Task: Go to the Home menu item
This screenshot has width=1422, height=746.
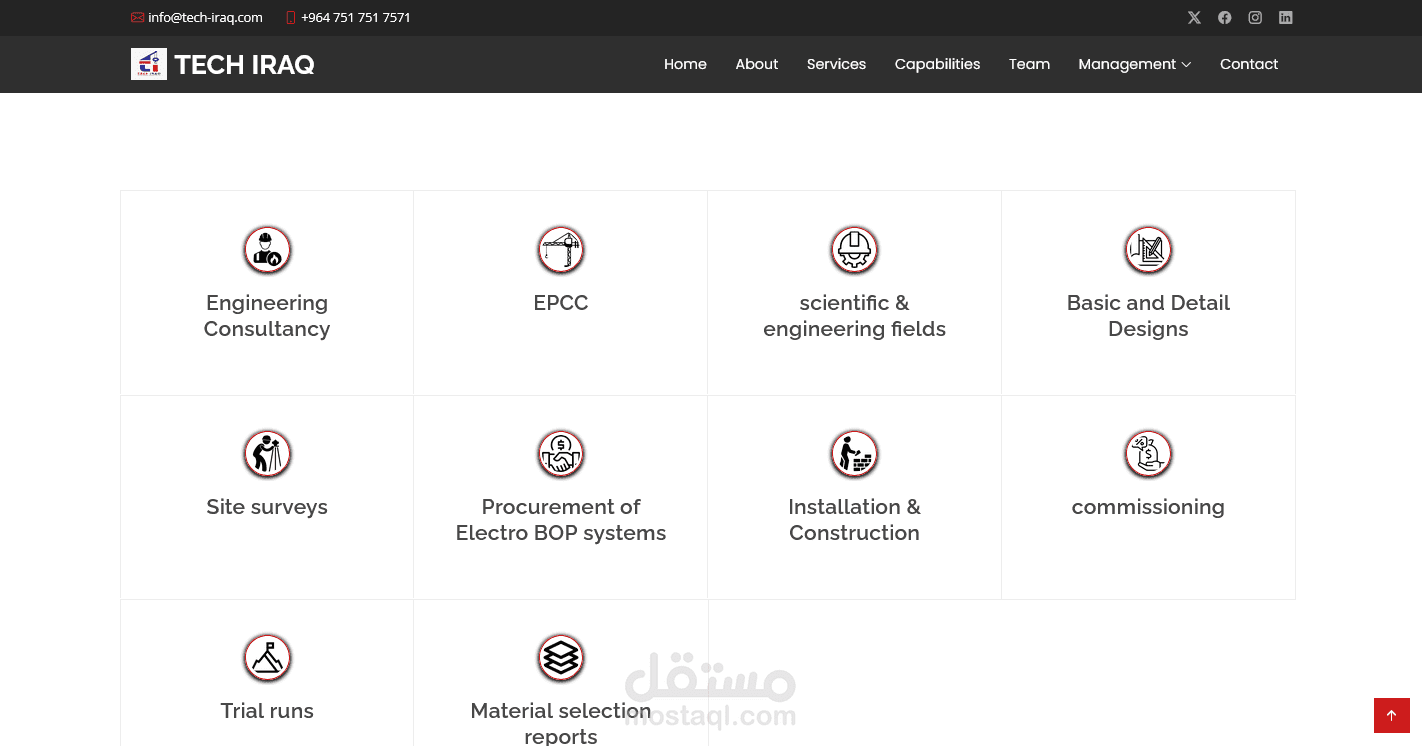Action: (685, 64)
